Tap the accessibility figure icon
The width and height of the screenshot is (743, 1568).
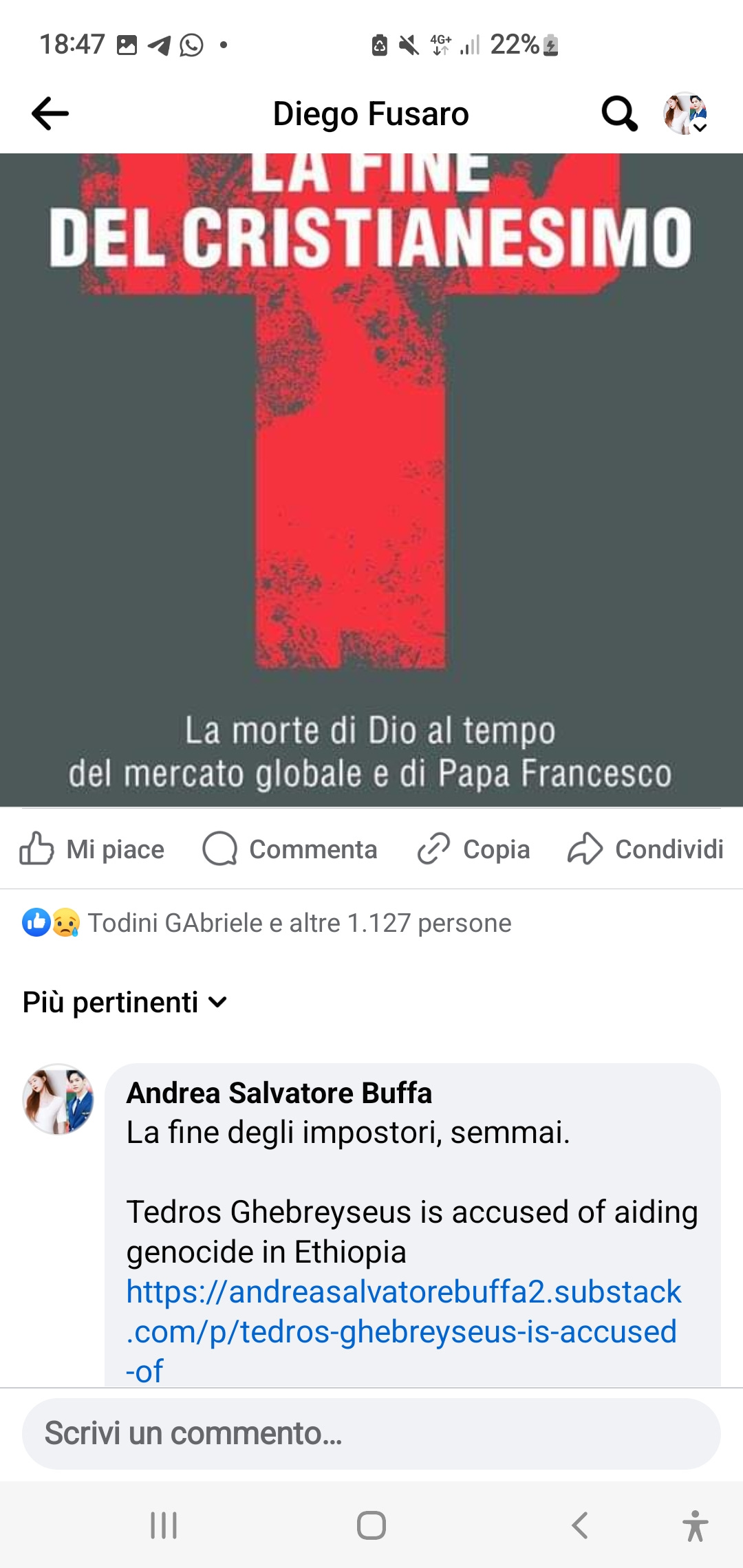click(x=696, y=1525)
